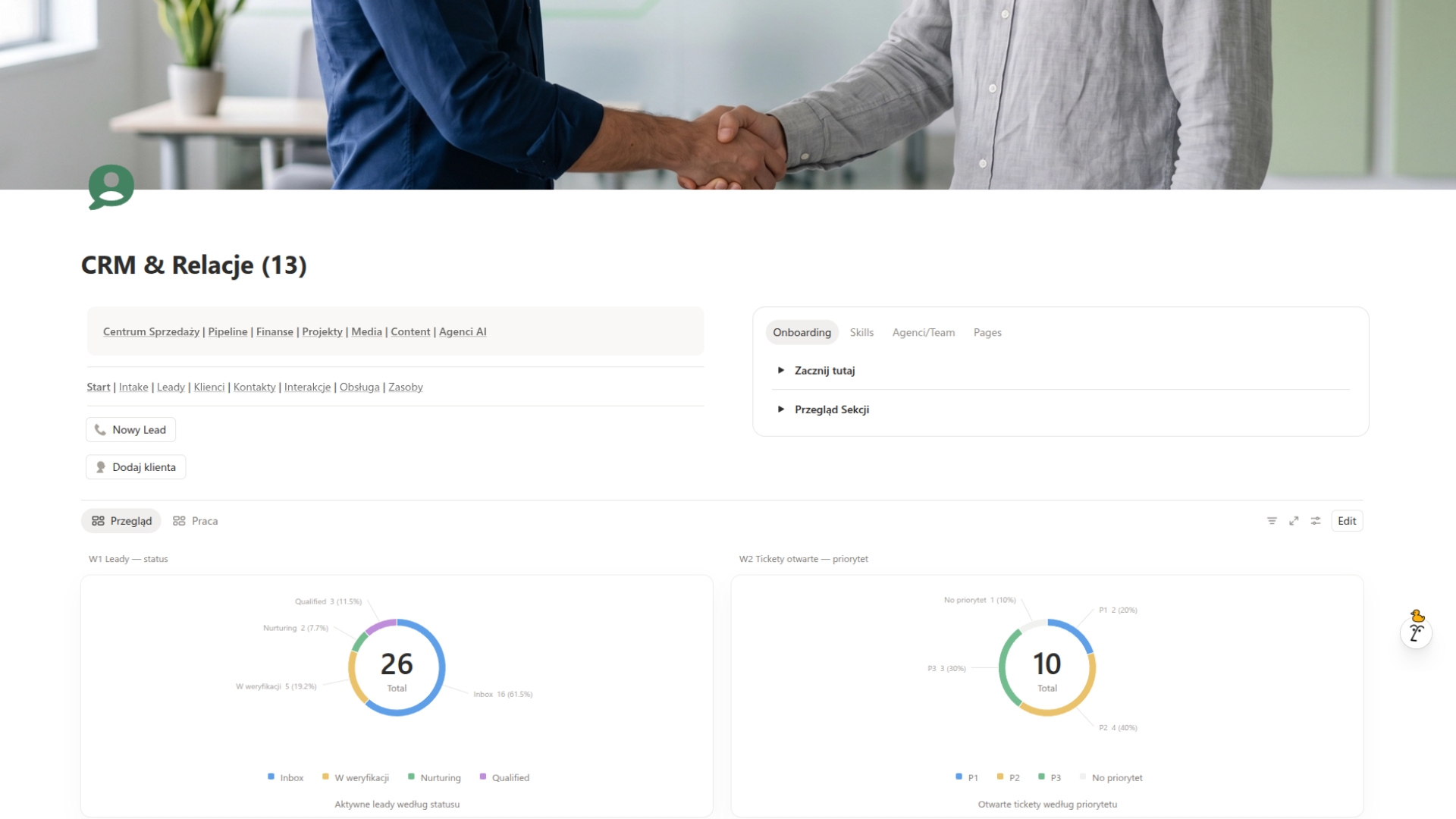Expand the Przegląd Sekcji toggle
1456x819 pixels.
[780, 409]
